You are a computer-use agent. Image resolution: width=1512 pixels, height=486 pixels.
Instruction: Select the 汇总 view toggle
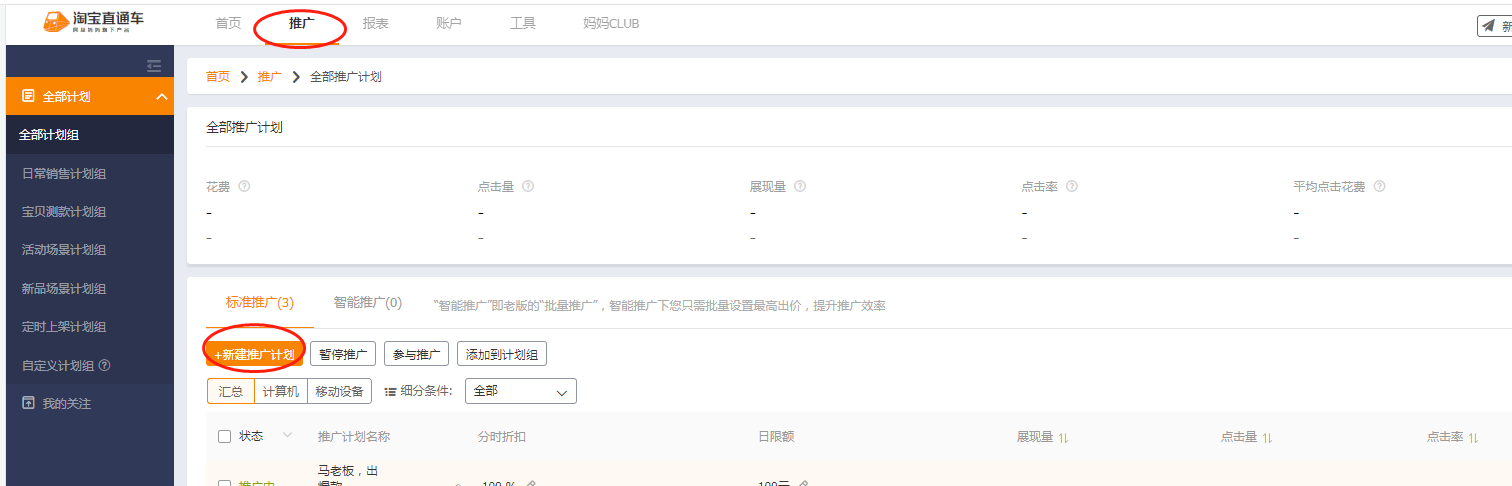pyautogui.click(x=231, y=391)
